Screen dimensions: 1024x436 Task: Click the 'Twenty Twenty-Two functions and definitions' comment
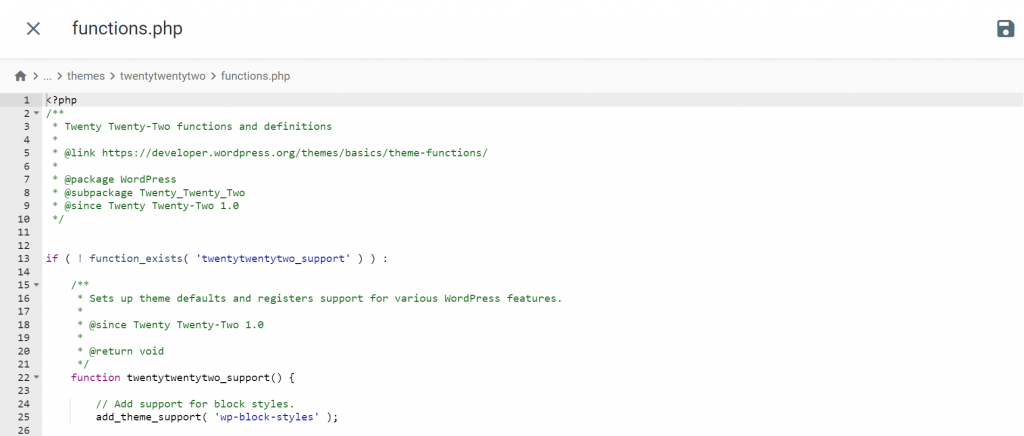click(x=198, y=127)
